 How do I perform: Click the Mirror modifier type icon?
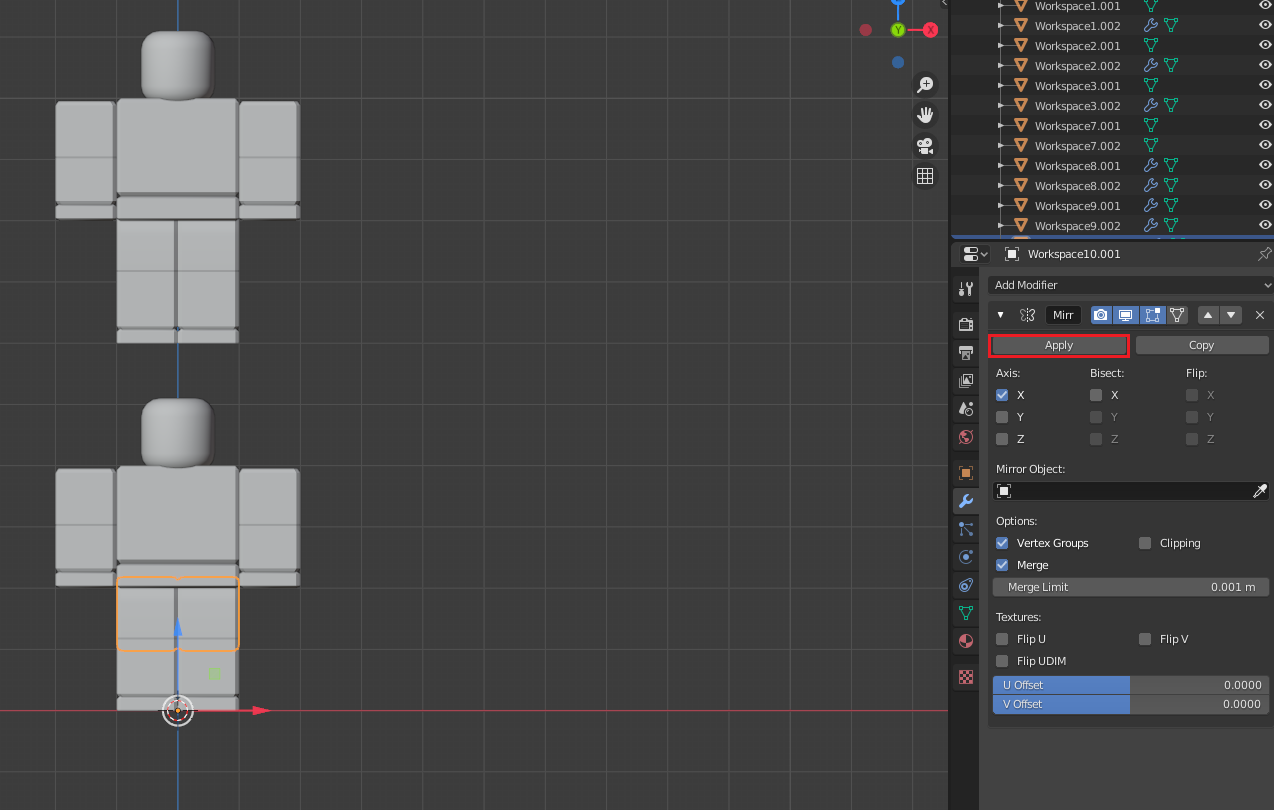[x=1027, y=315]
